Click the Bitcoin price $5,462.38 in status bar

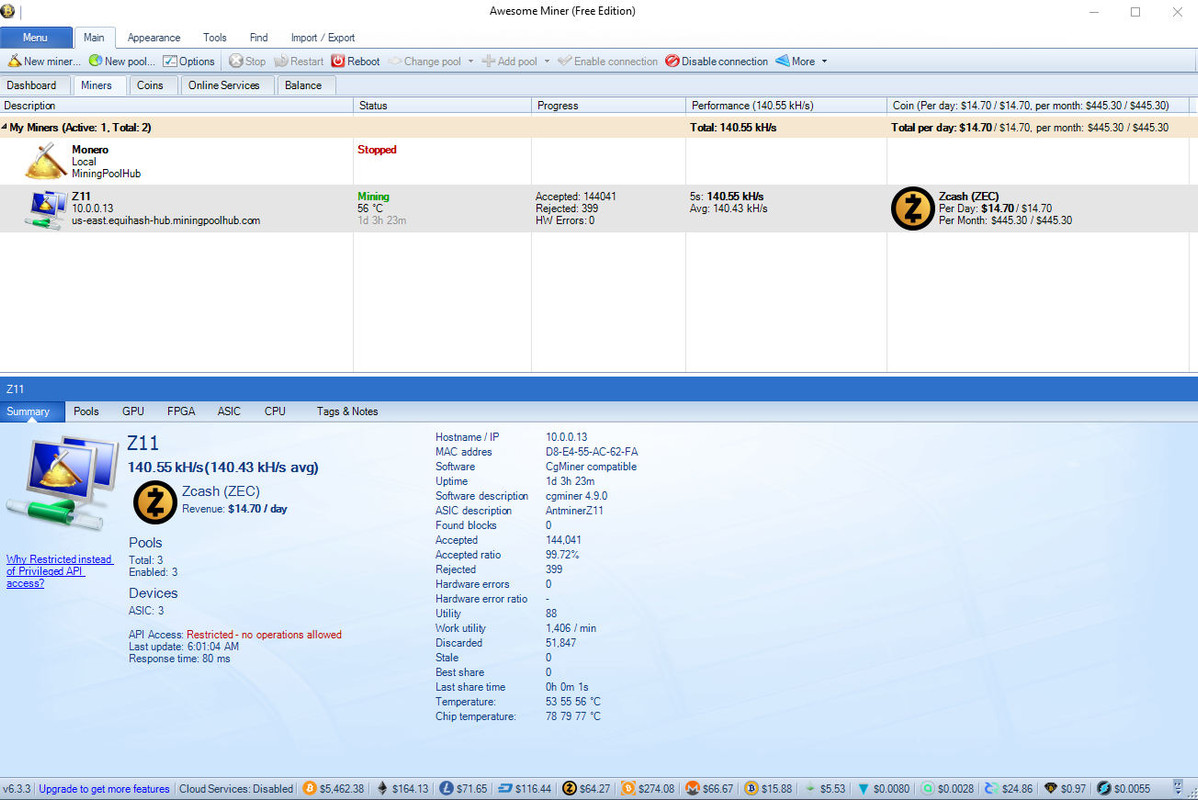(334, 789)
